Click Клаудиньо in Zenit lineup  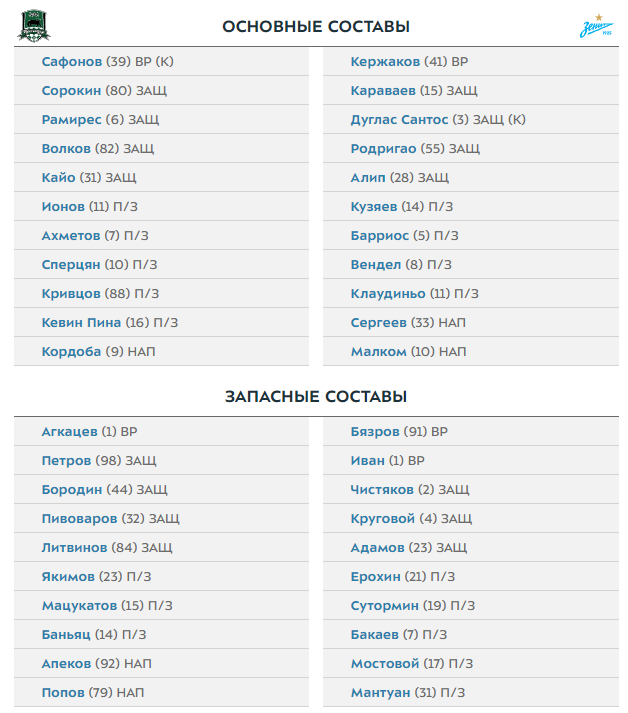(388, 294)
